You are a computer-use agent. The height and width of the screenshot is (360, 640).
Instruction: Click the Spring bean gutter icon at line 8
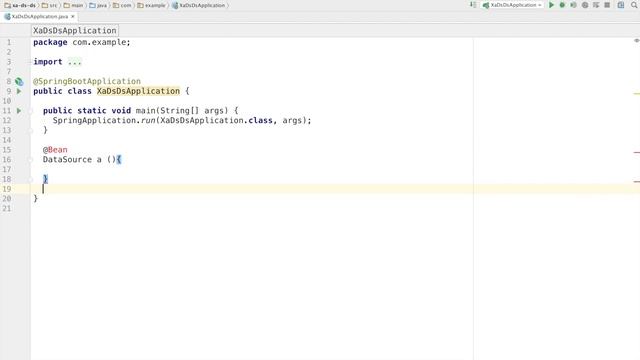point(19,81)
